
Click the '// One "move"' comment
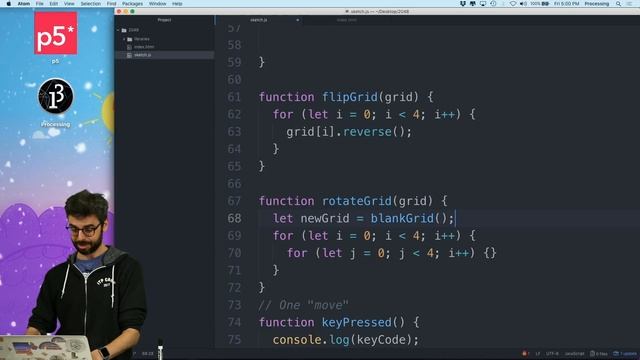[x=303, y=305]
